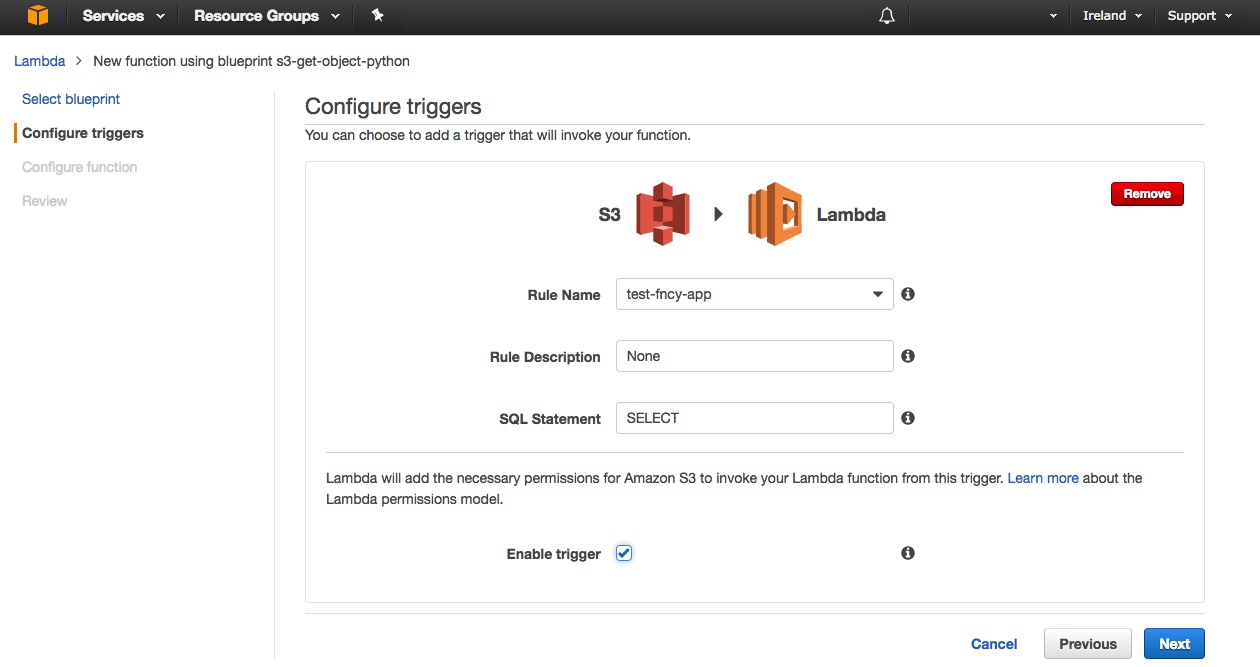Click the SQL Statement input field
The image size is (1260, 667).
point(754,418)
